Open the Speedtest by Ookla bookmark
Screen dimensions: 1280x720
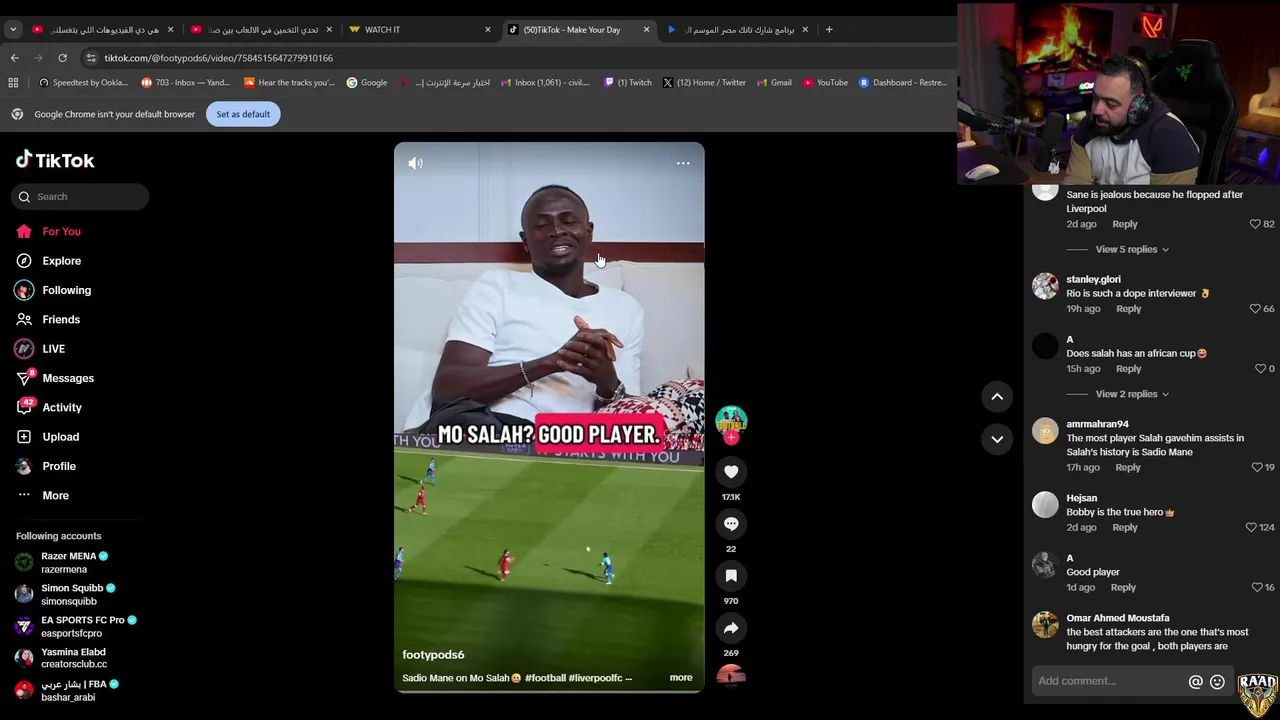pos(83,83)
